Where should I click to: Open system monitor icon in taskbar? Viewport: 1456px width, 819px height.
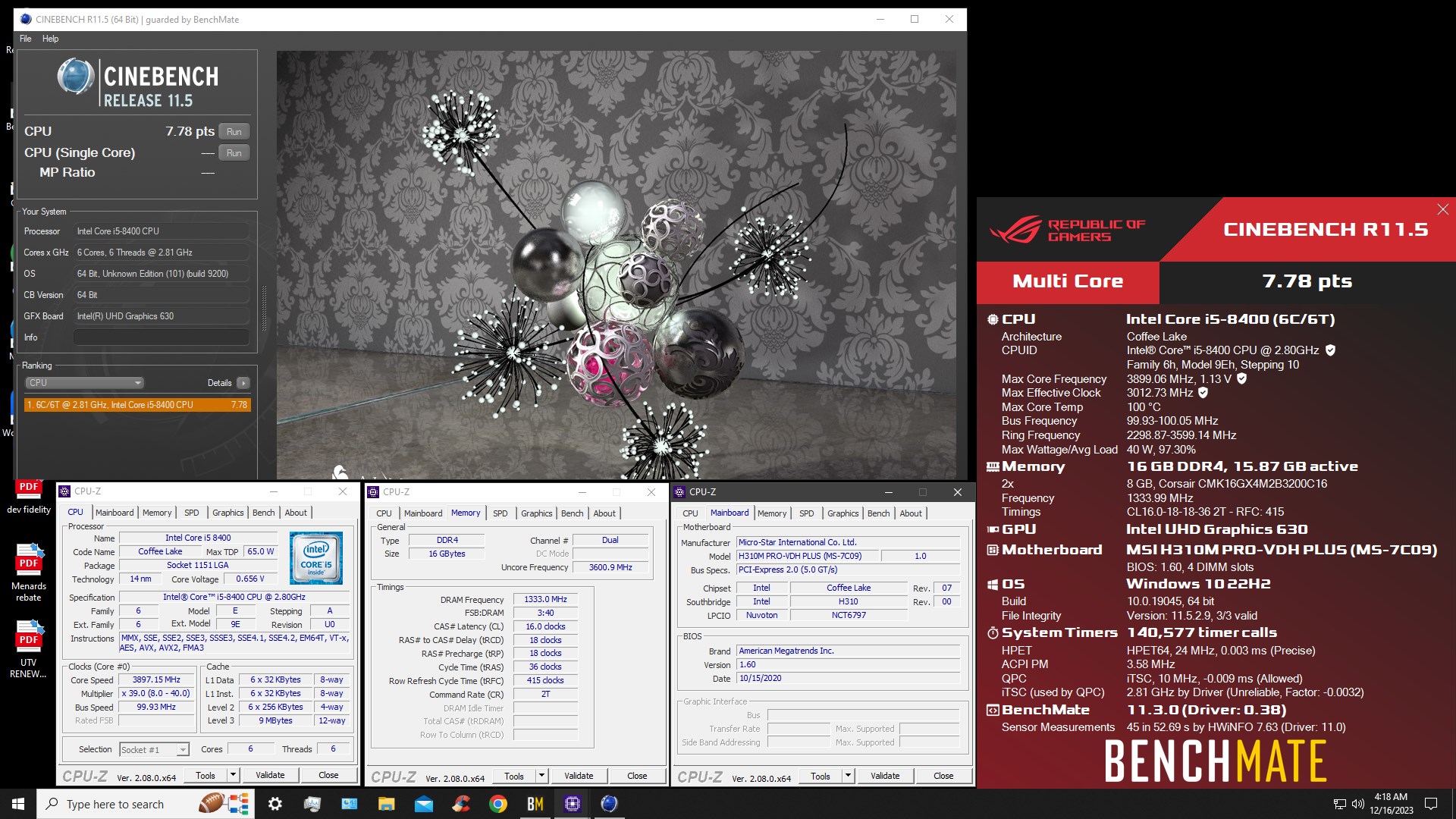click(x=312, y=804)
